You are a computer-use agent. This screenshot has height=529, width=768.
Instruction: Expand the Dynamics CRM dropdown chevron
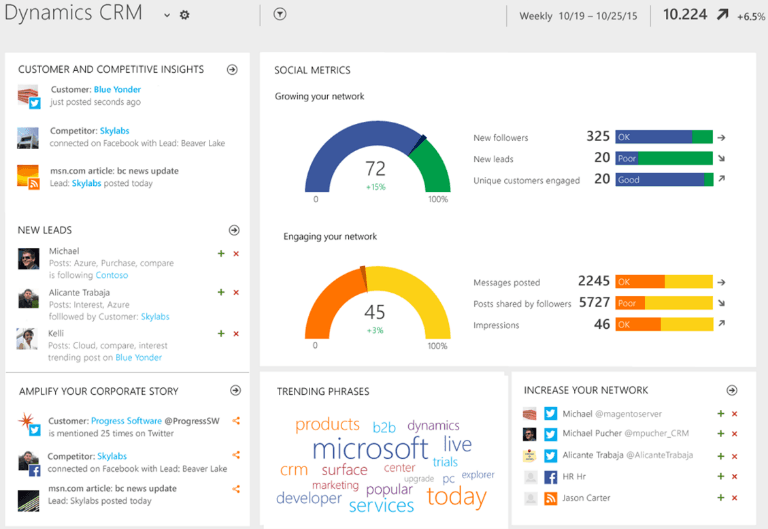167,15
